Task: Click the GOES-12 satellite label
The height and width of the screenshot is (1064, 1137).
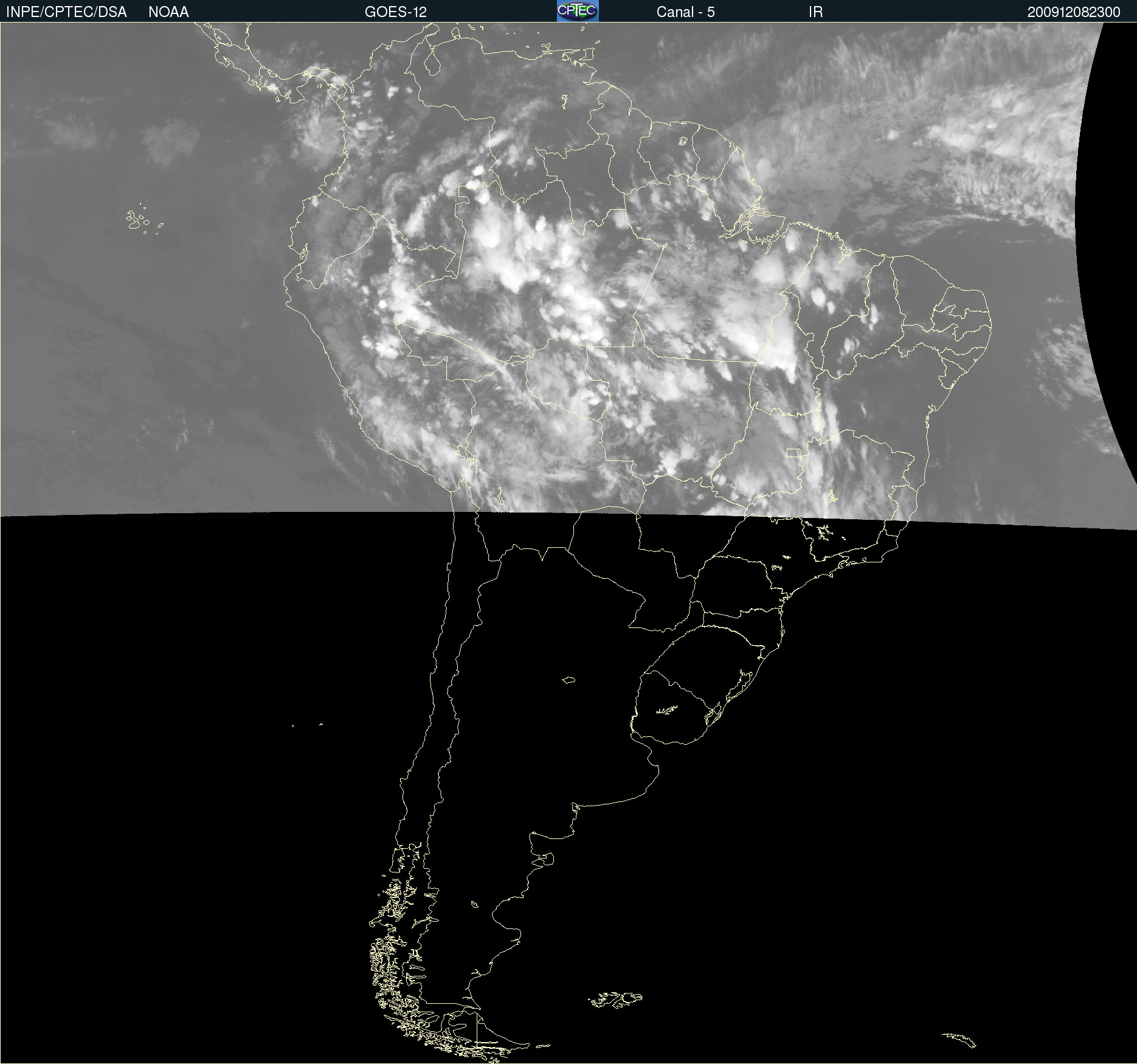Action: coord(396,12)
